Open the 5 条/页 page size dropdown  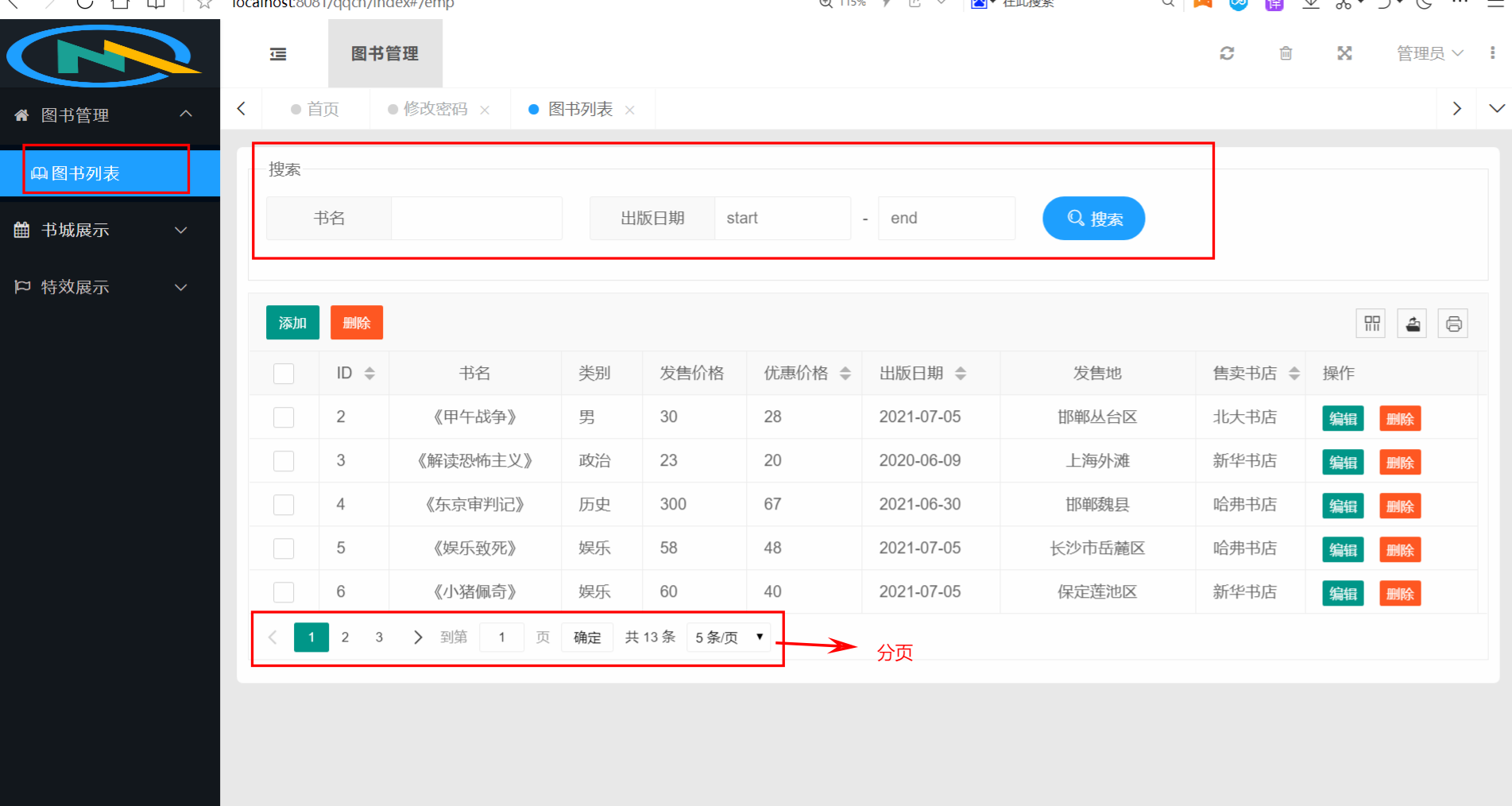click(729, 637)
